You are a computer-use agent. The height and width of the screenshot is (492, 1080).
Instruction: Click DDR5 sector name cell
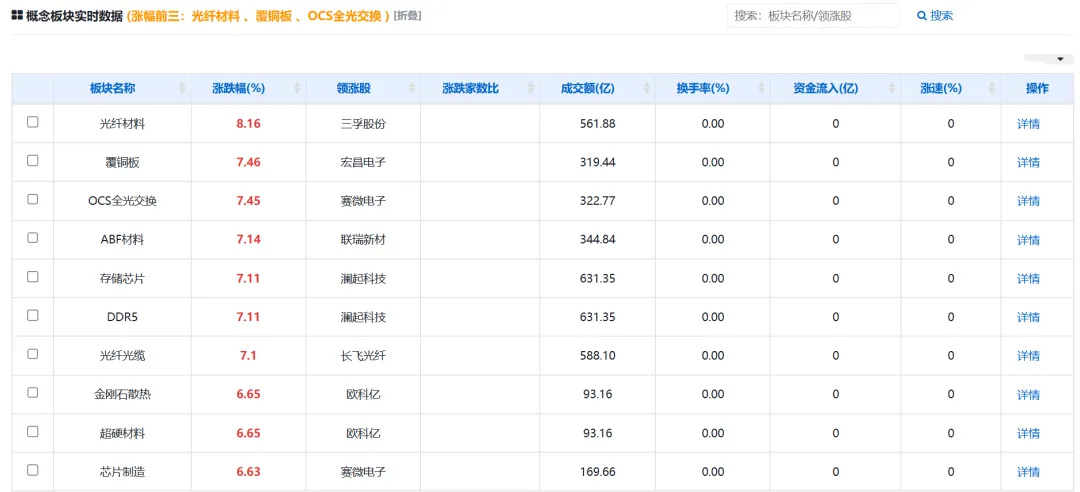tap(122, 317)
